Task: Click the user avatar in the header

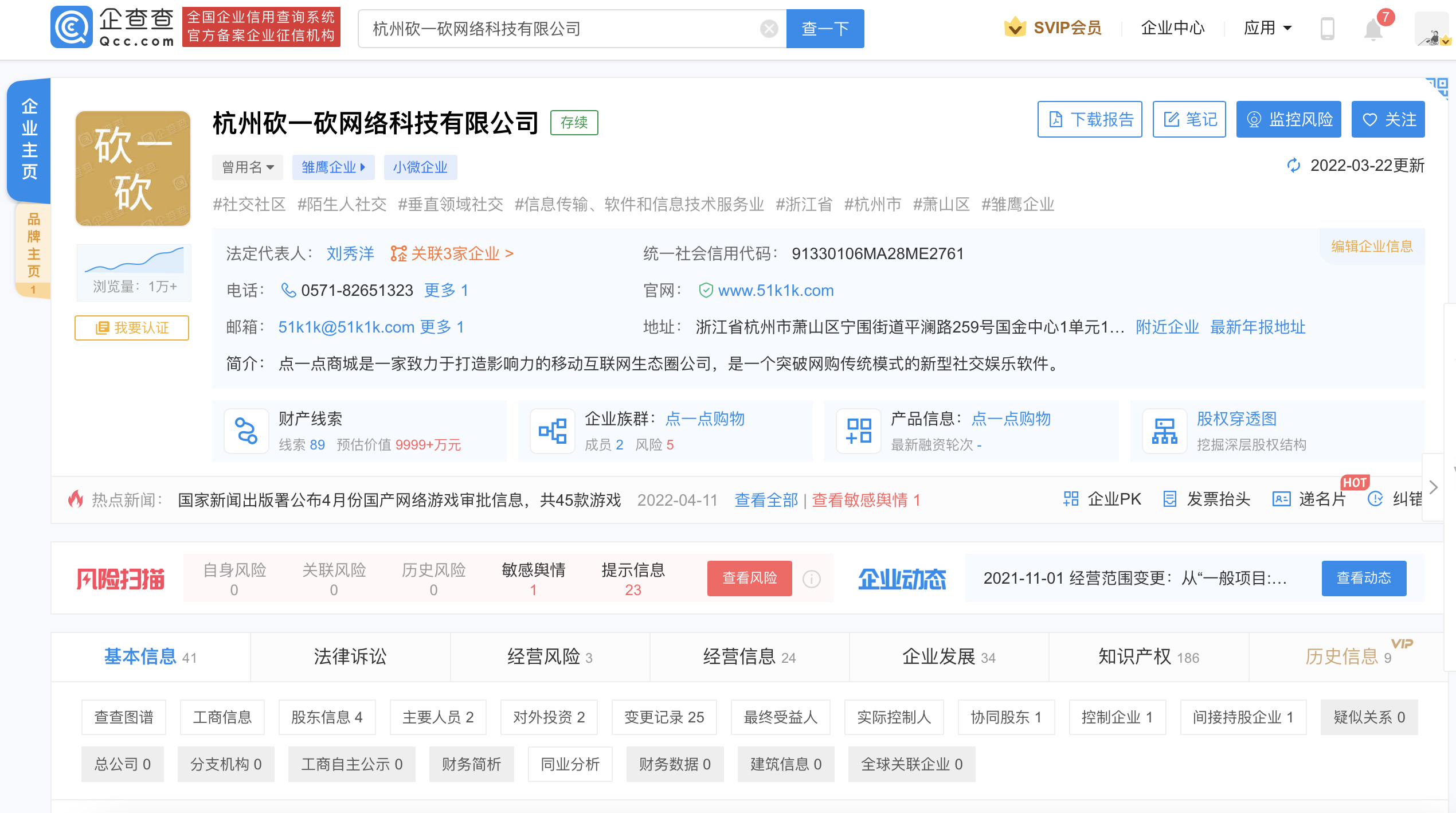Action: pos(1432,29)
